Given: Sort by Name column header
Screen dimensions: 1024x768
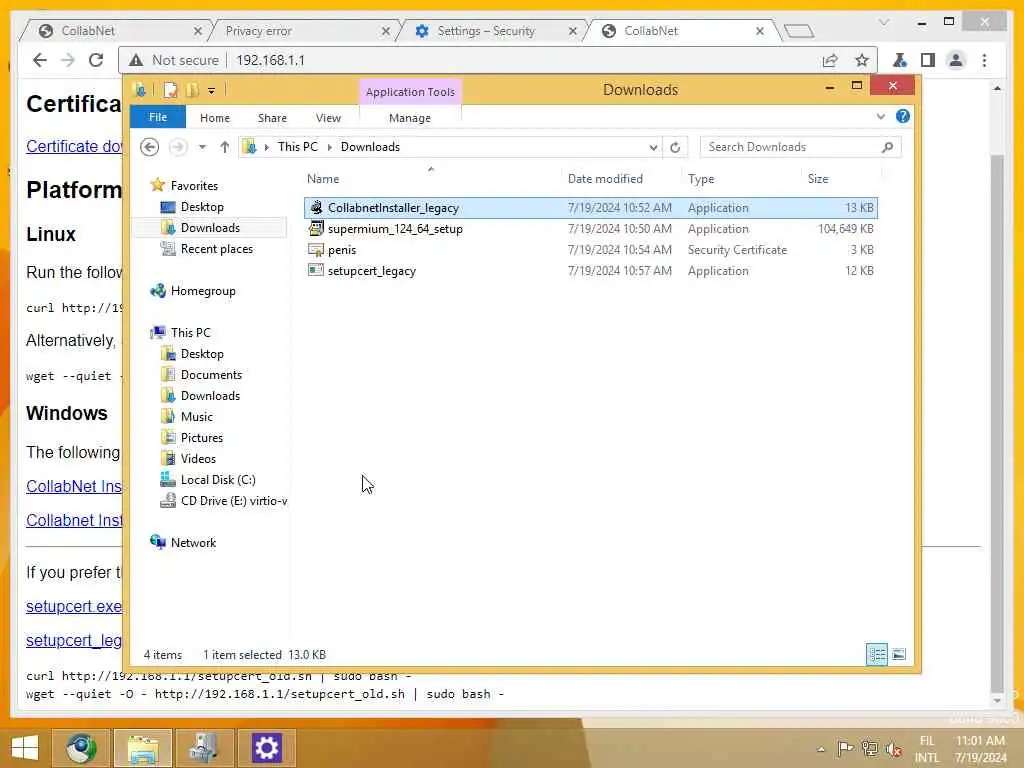Looking at the screenshot, I should click(323, 178).
